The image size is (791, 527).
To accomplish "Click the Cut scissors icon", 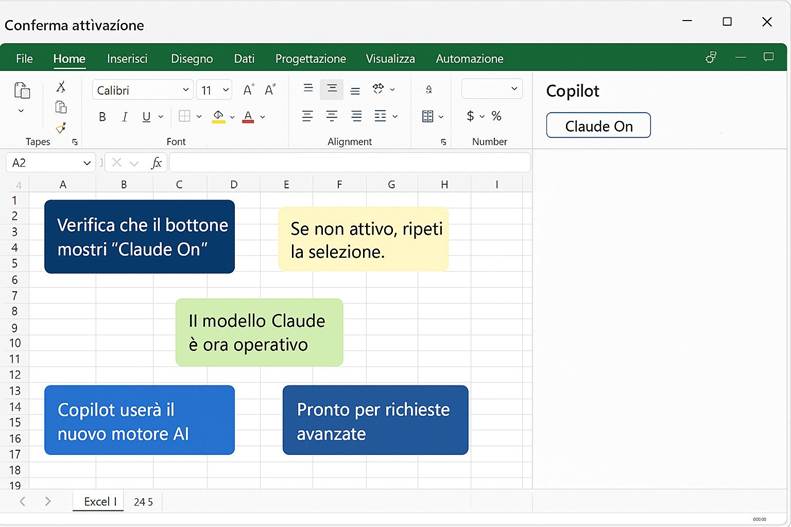I will point(61,87).
